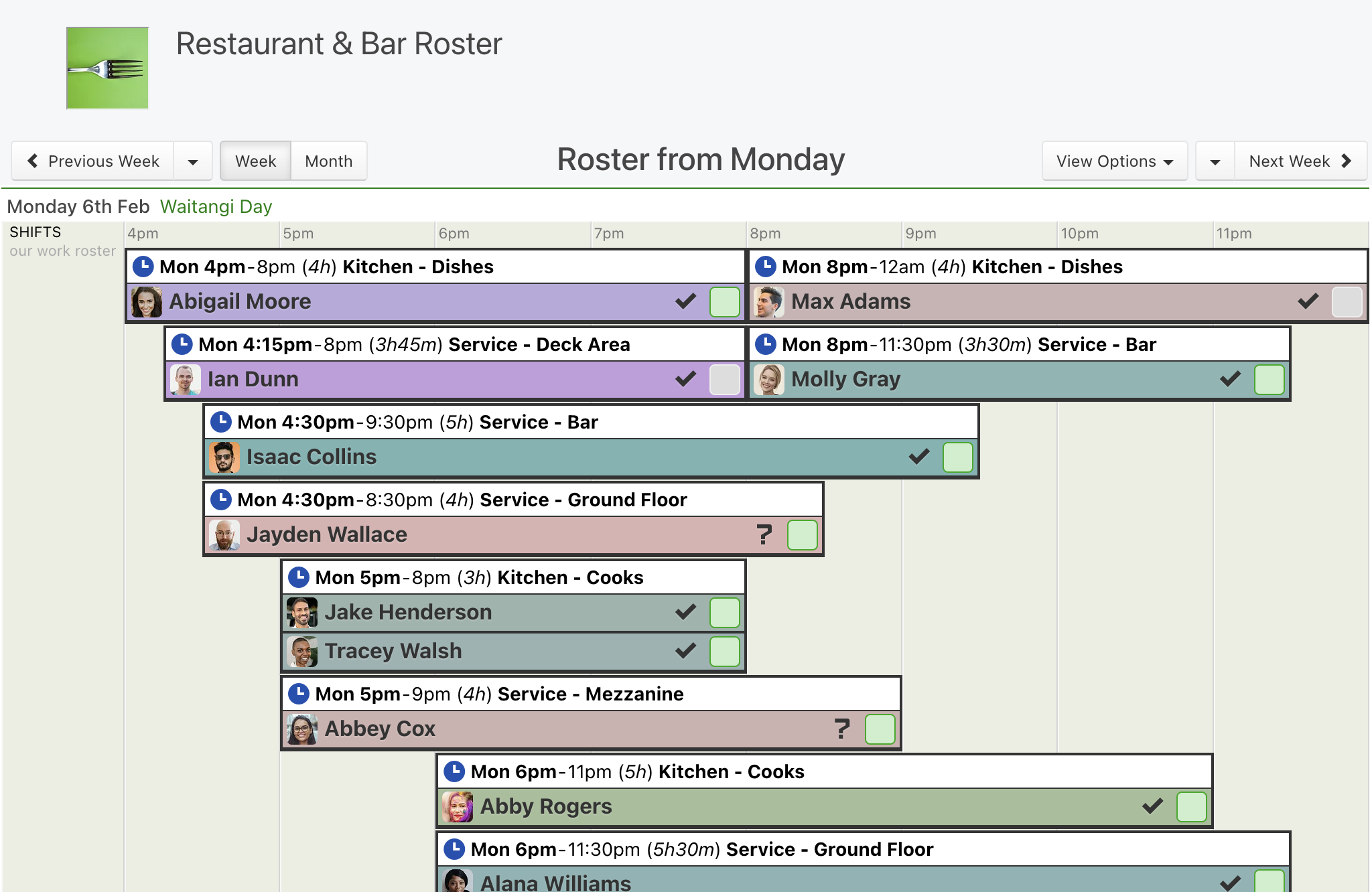
Task: Toggle Abigail Moore's green checkbox
Action: click(x=725, y=302)
